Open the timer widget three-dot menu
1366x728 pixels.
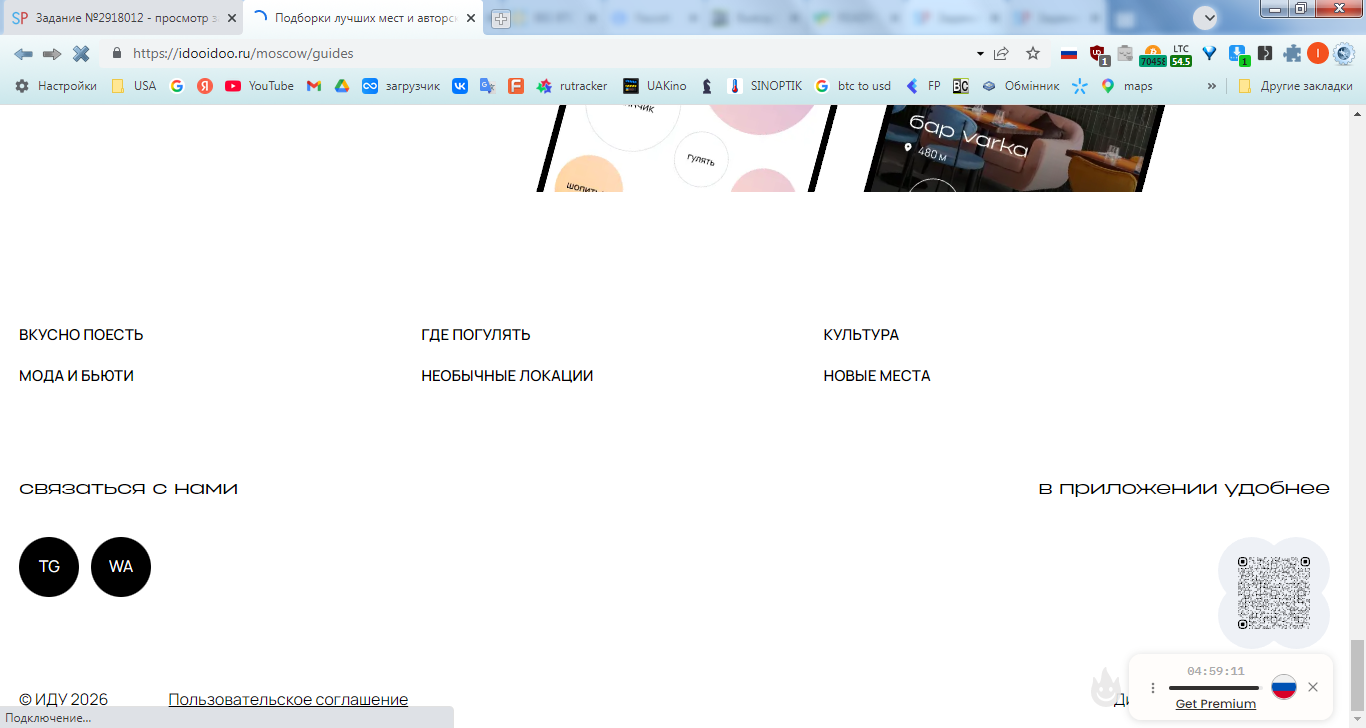pyautogui.click(x=1152, y=688)
